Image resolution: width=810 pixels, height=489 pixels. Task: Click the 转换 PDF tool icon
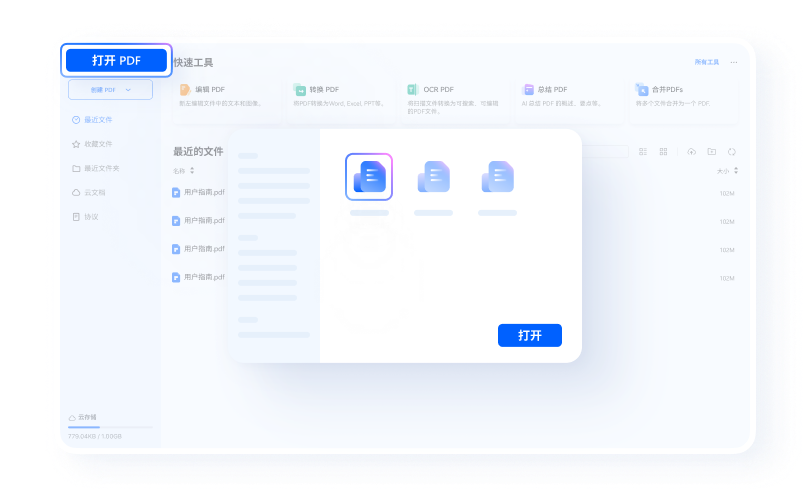point(300,90)
